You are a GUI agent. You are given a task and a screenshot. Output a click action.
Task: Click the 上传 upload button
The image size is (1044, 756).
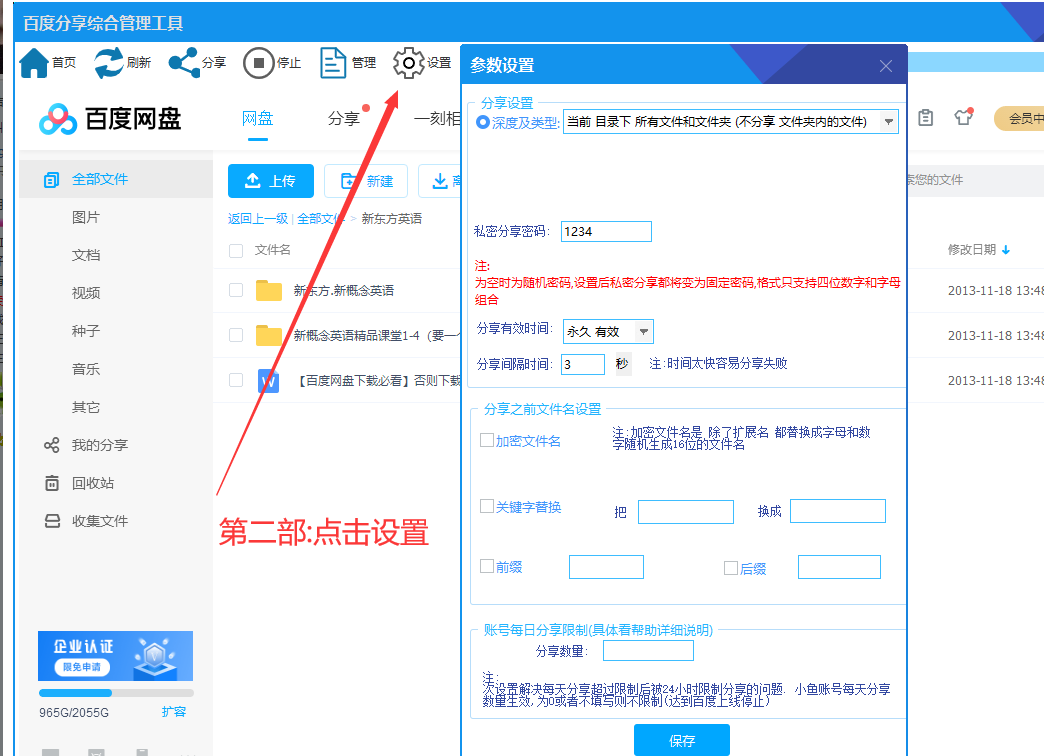(270, 181)
